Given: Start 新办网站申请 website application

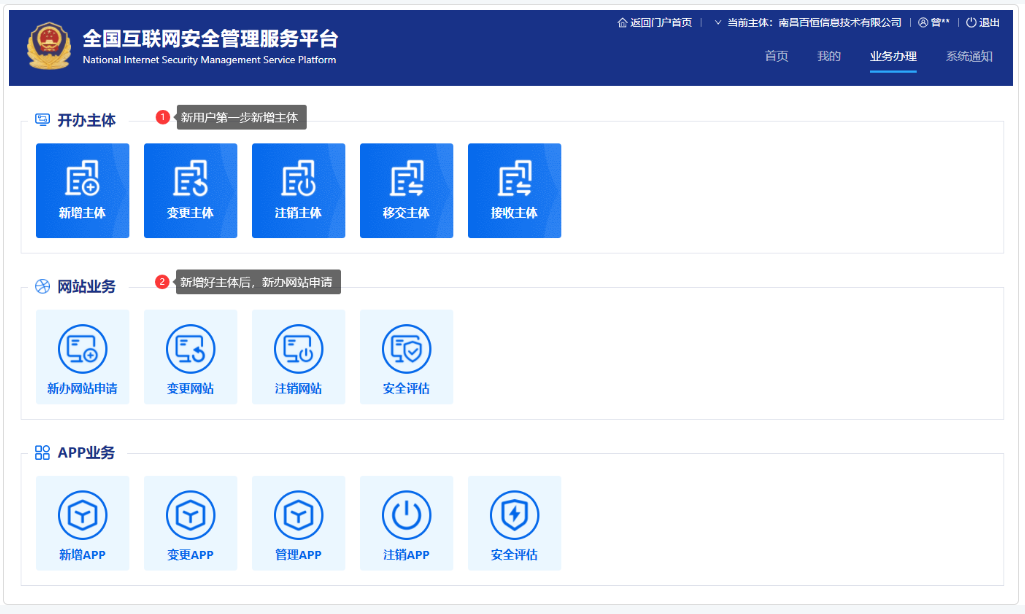Looking at the screenshot, I should tap(82, 357).
